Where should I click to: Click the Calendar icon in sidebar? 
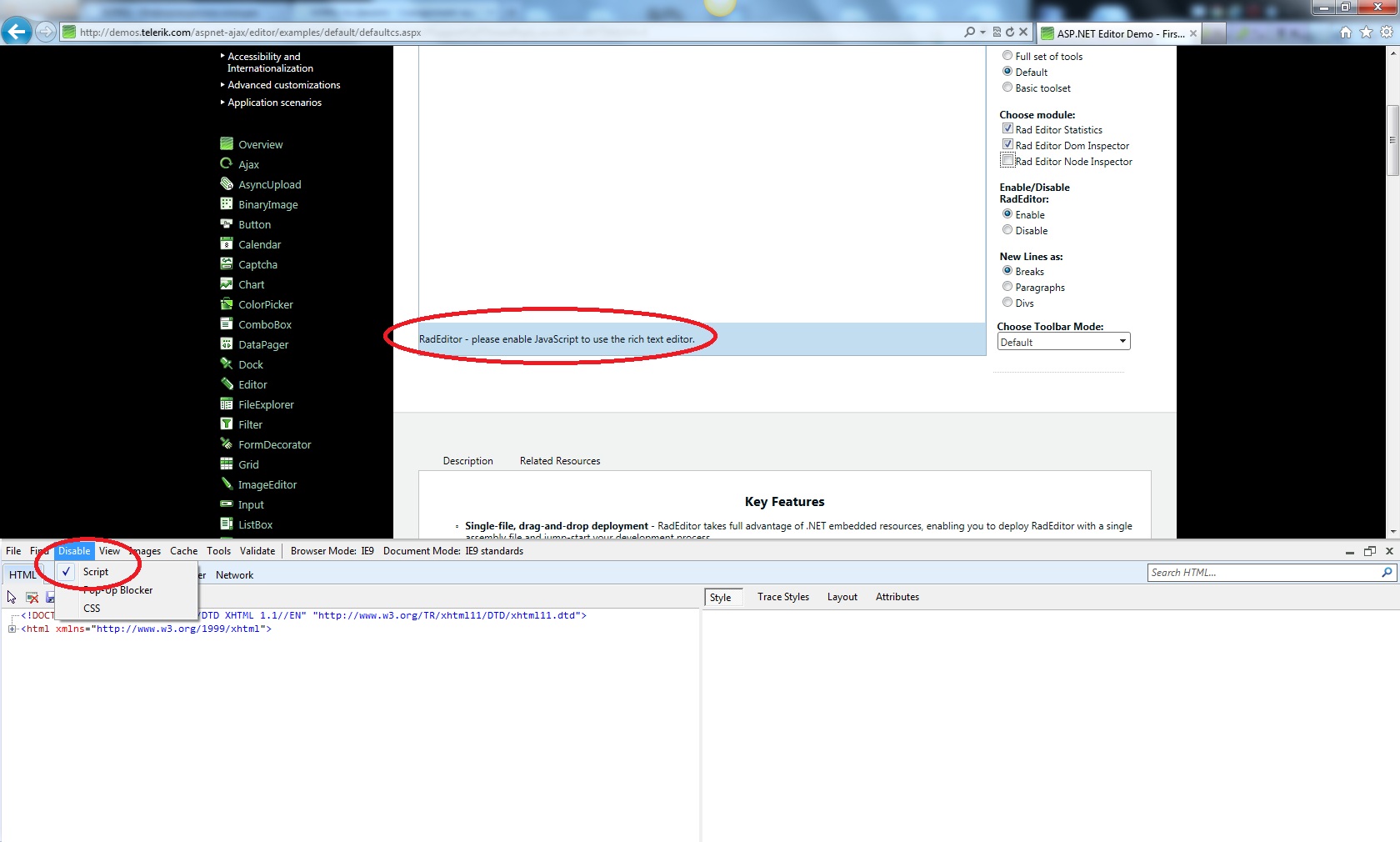pyautogui.click(x=227, y=243)
